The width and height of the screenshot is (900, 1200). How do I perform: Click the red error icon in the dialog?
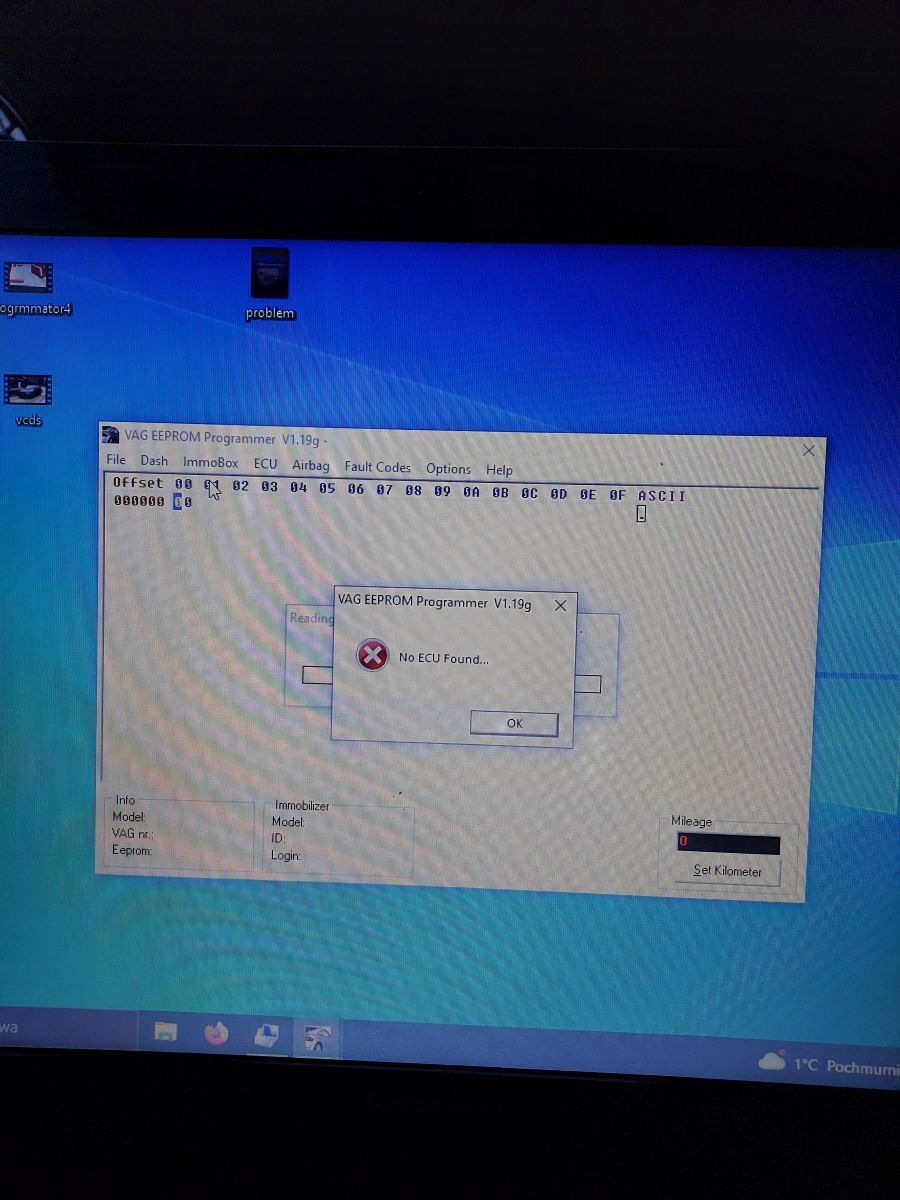tap(372, 656)
